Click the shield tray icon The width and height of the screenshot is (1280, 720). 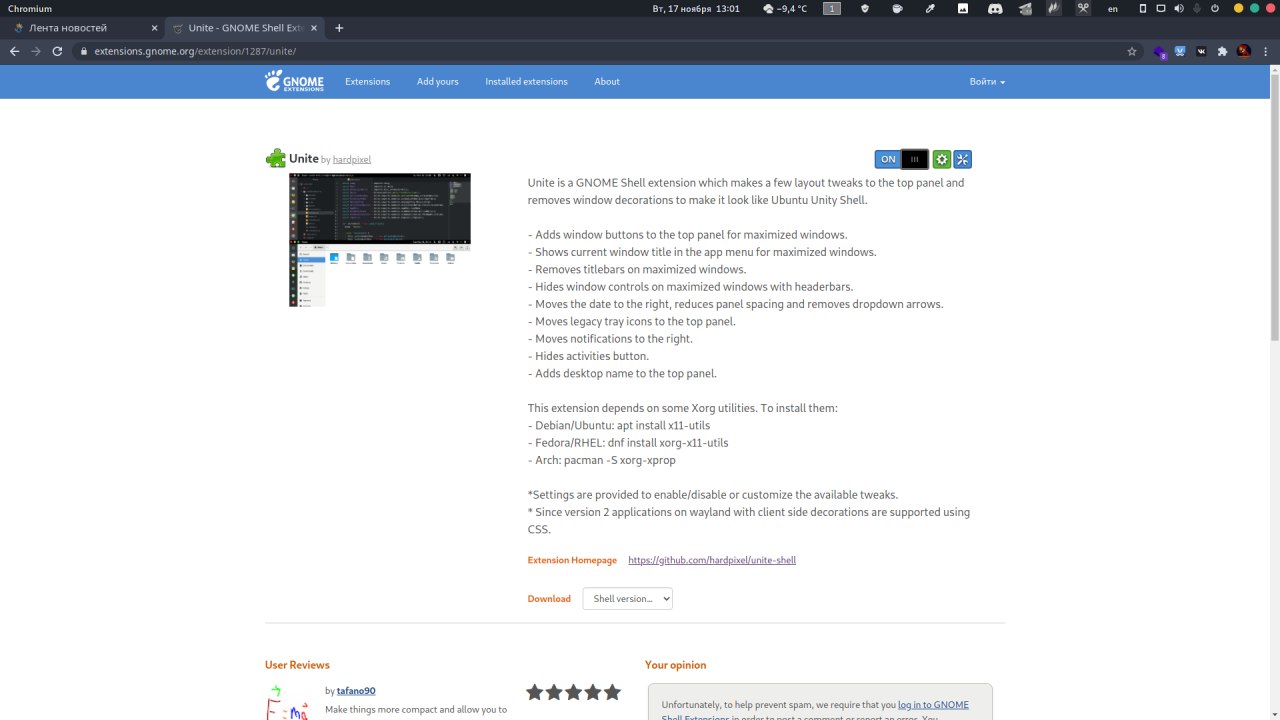tap(865, 8)
